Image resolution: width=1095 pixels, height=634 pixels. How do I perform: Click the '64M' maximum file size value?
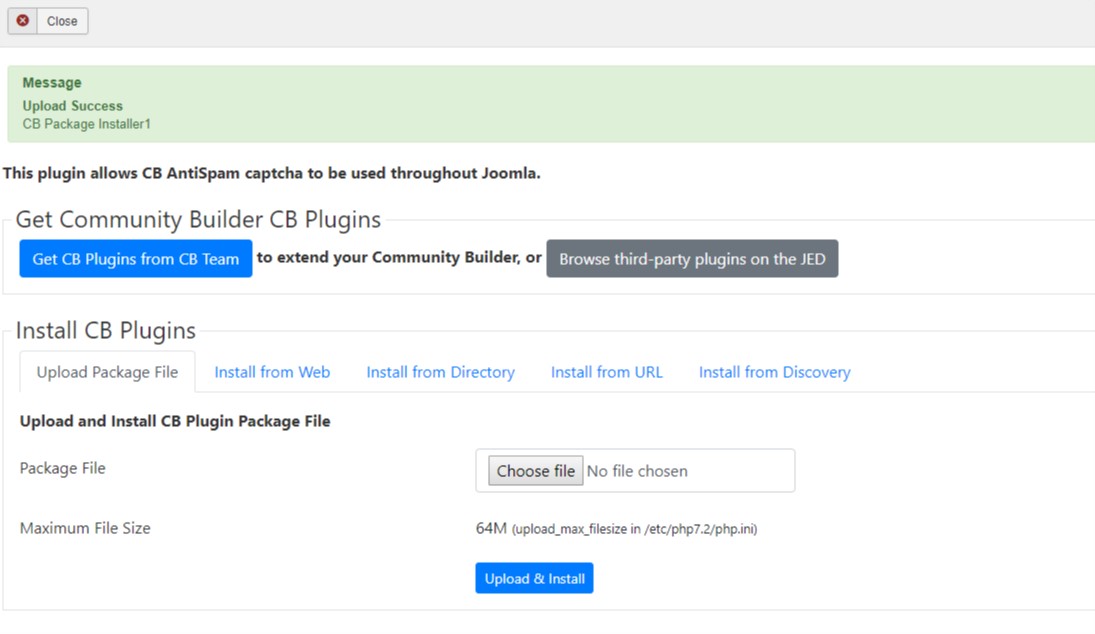point(491,528)
